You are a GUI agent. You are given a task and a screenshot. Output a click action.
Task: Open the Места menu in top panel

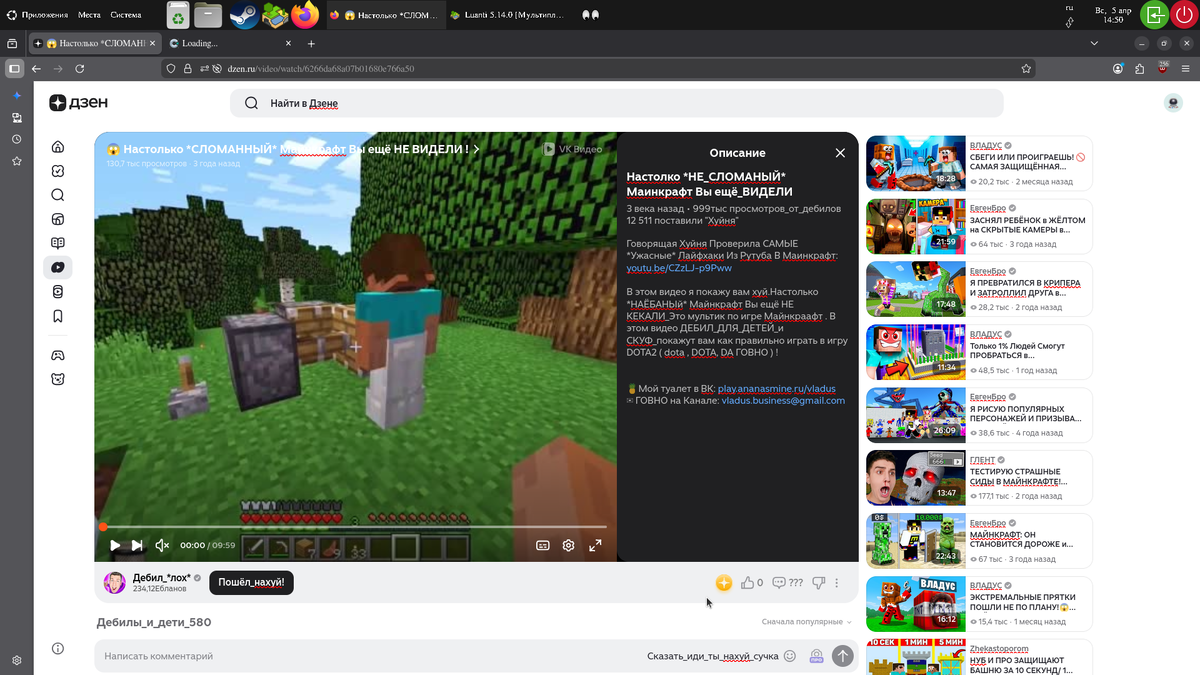pyautogui.click(x=89, y=15)
